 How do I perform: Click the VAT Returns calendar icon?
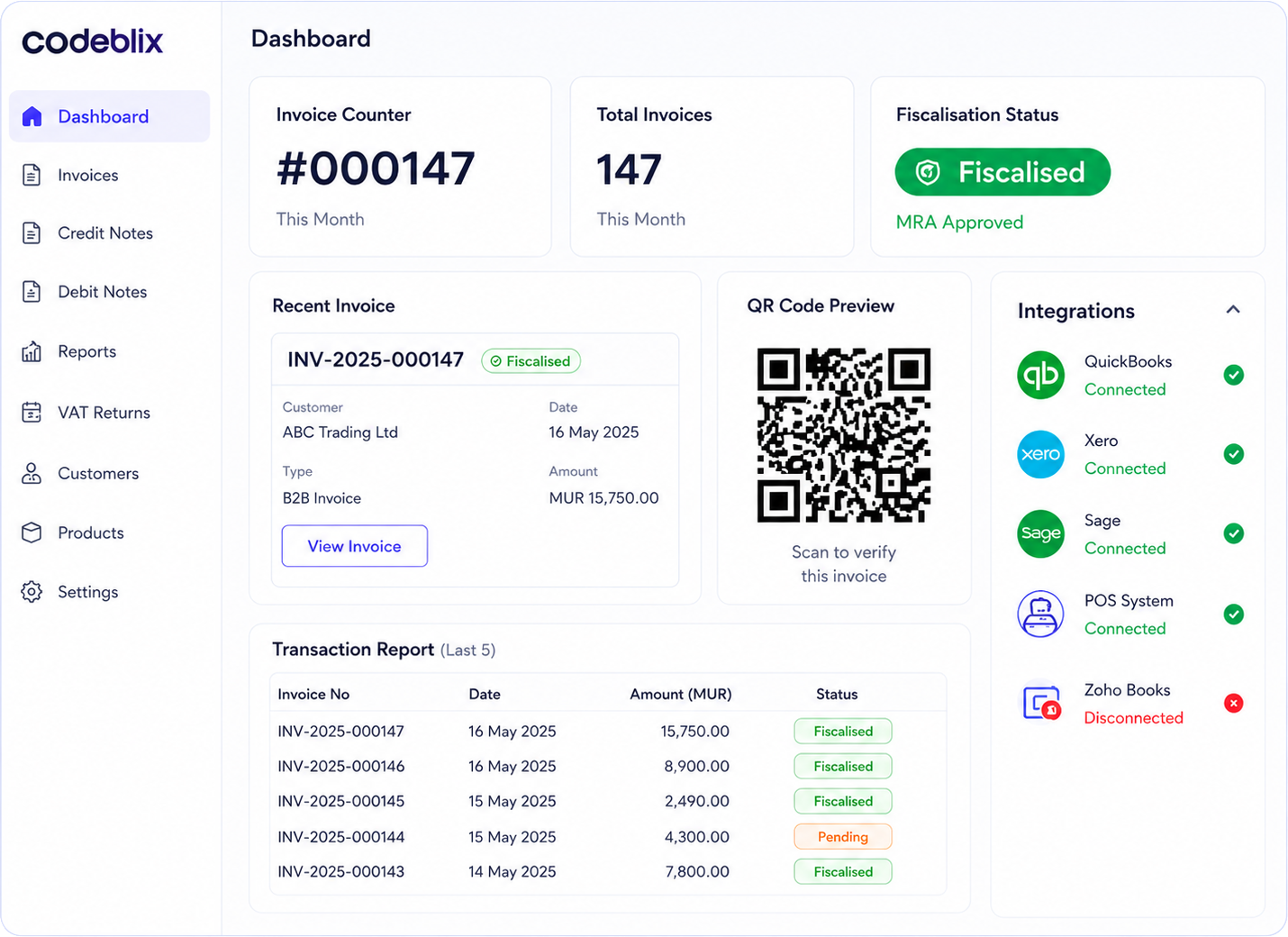(x=32, y=413)
